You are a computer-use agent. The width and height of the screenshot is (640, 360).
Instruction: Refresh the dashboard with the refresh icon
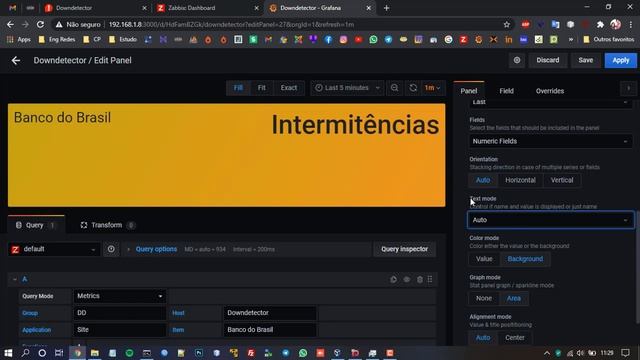tap(413, 88)
